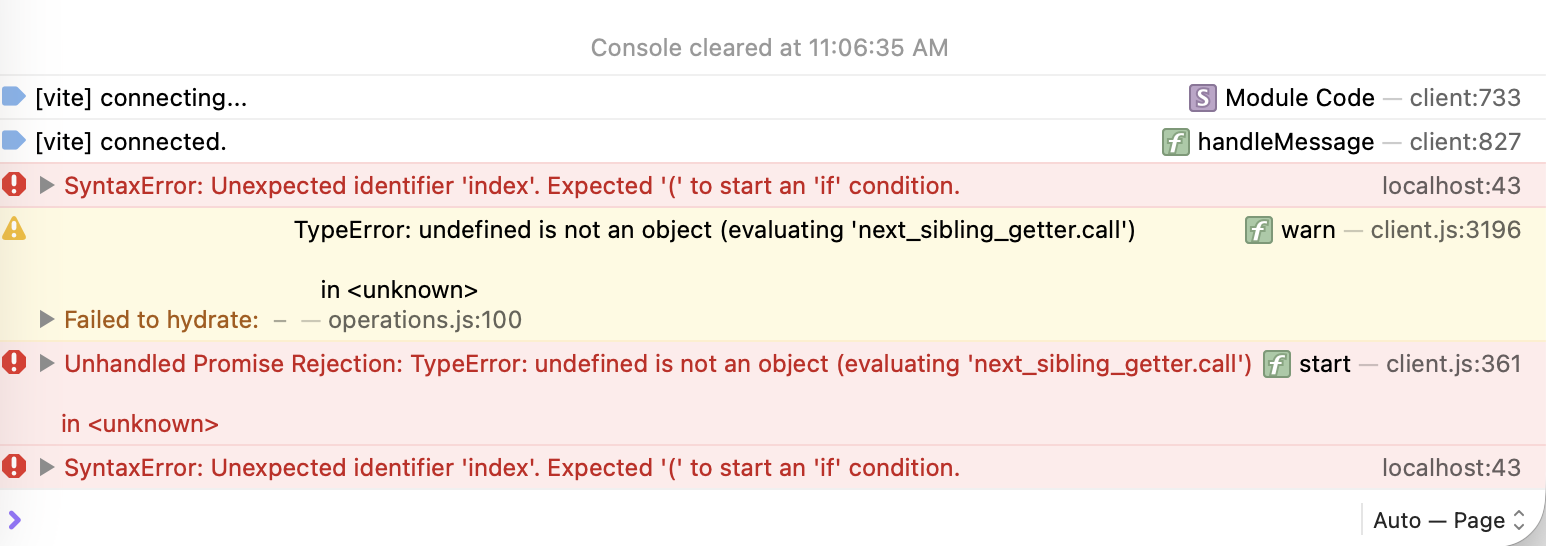Screen dimensions: 1546x546
Task: Open the client.js:361 source link
Action: (x=1453, y=364)
